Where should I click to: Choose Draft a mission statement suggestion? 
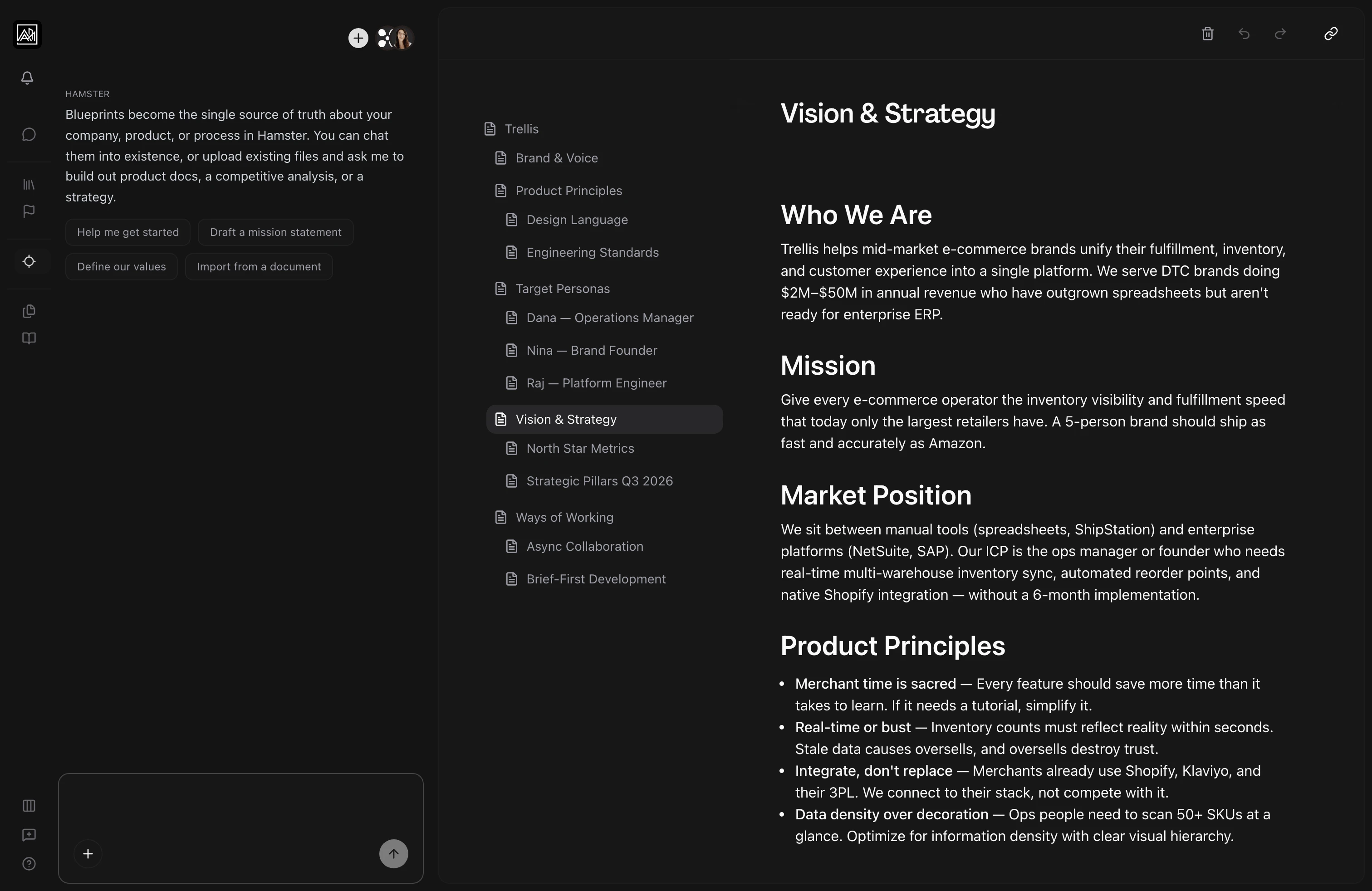[275, 232]
